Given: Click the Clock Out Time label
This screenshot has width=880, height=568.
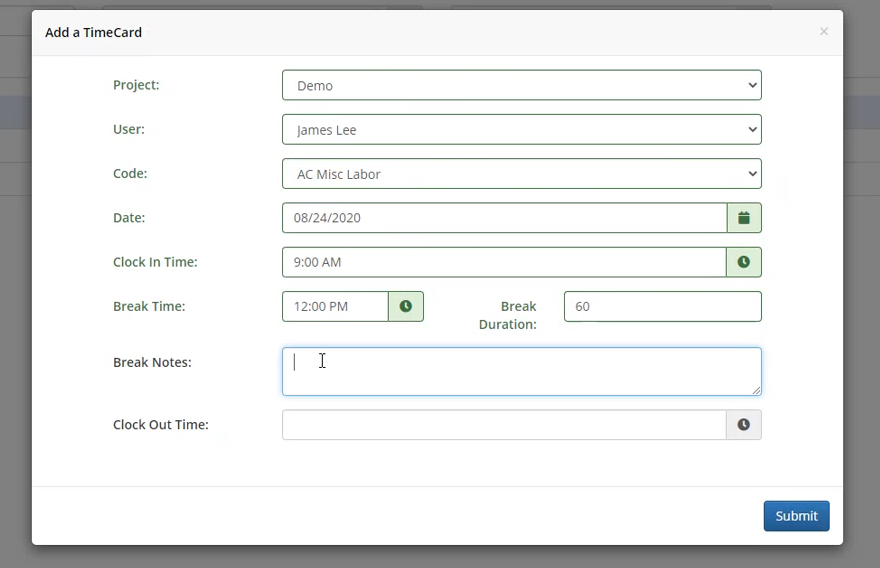Looking at the screenshot, I should (x=160, y=424).
